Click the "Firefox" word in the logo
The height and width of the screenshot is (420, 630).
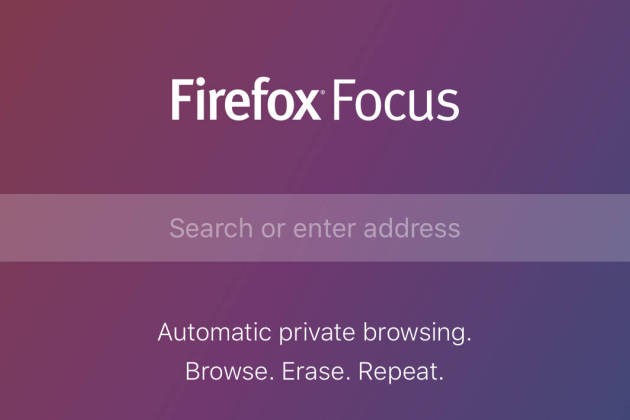coord(245,99)
